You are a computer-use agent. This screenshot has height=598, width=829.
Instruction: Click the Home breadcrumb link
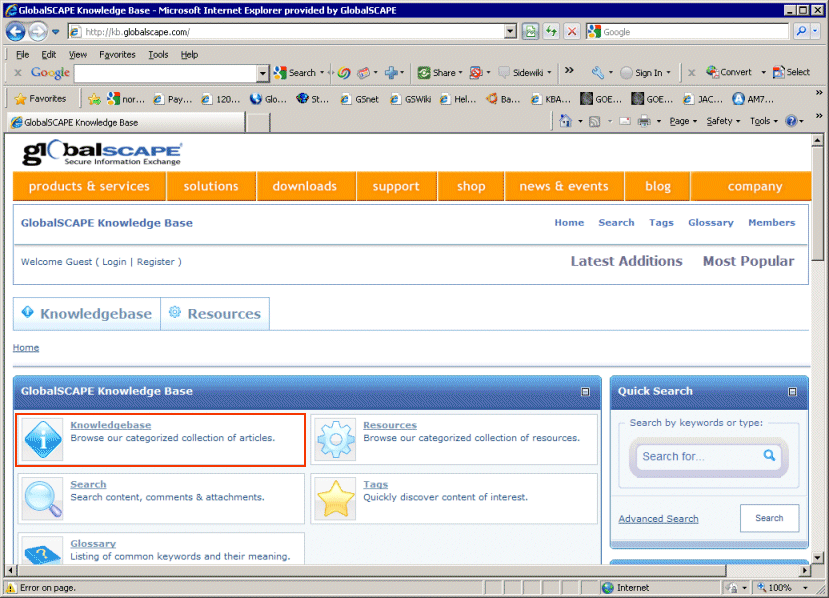tap(26, 347)
